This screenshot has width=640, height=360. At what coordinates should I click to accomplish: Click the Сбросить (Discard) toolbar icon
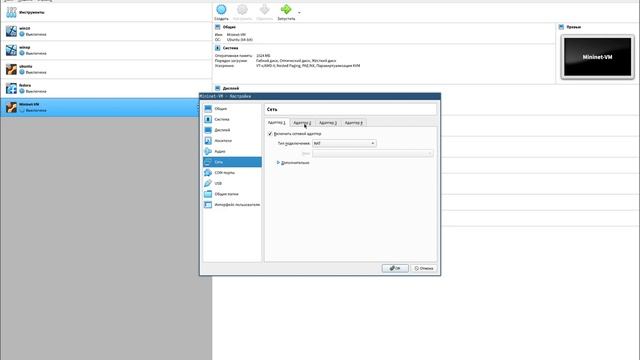coord(264,12)
